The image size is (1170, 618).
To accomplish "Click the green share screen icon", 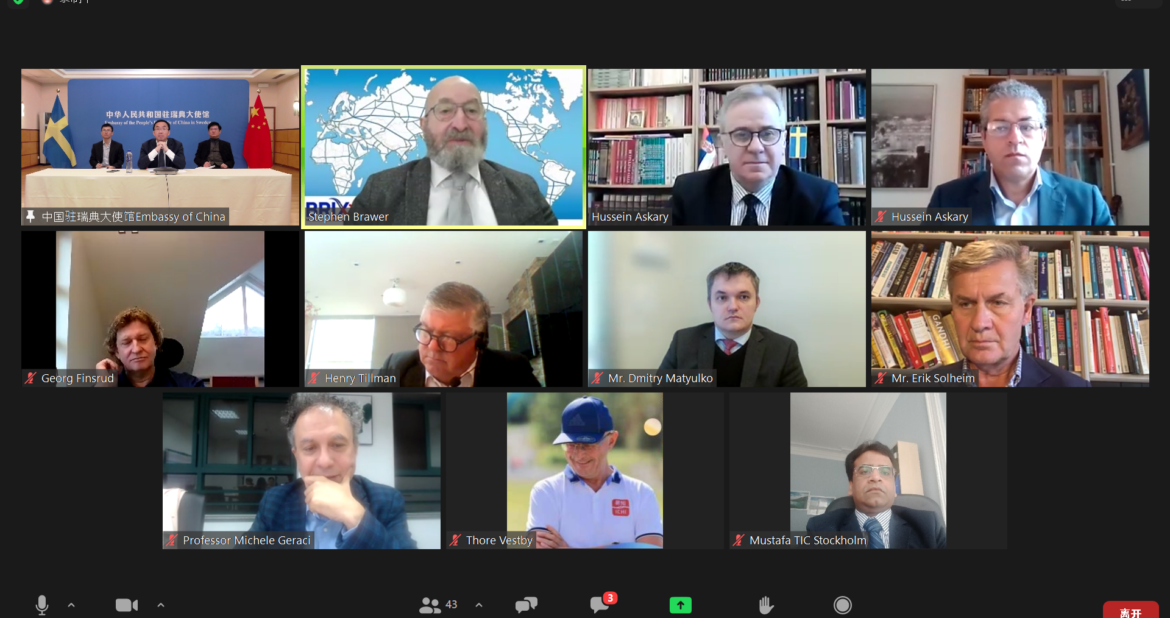I will coord(681,605).
